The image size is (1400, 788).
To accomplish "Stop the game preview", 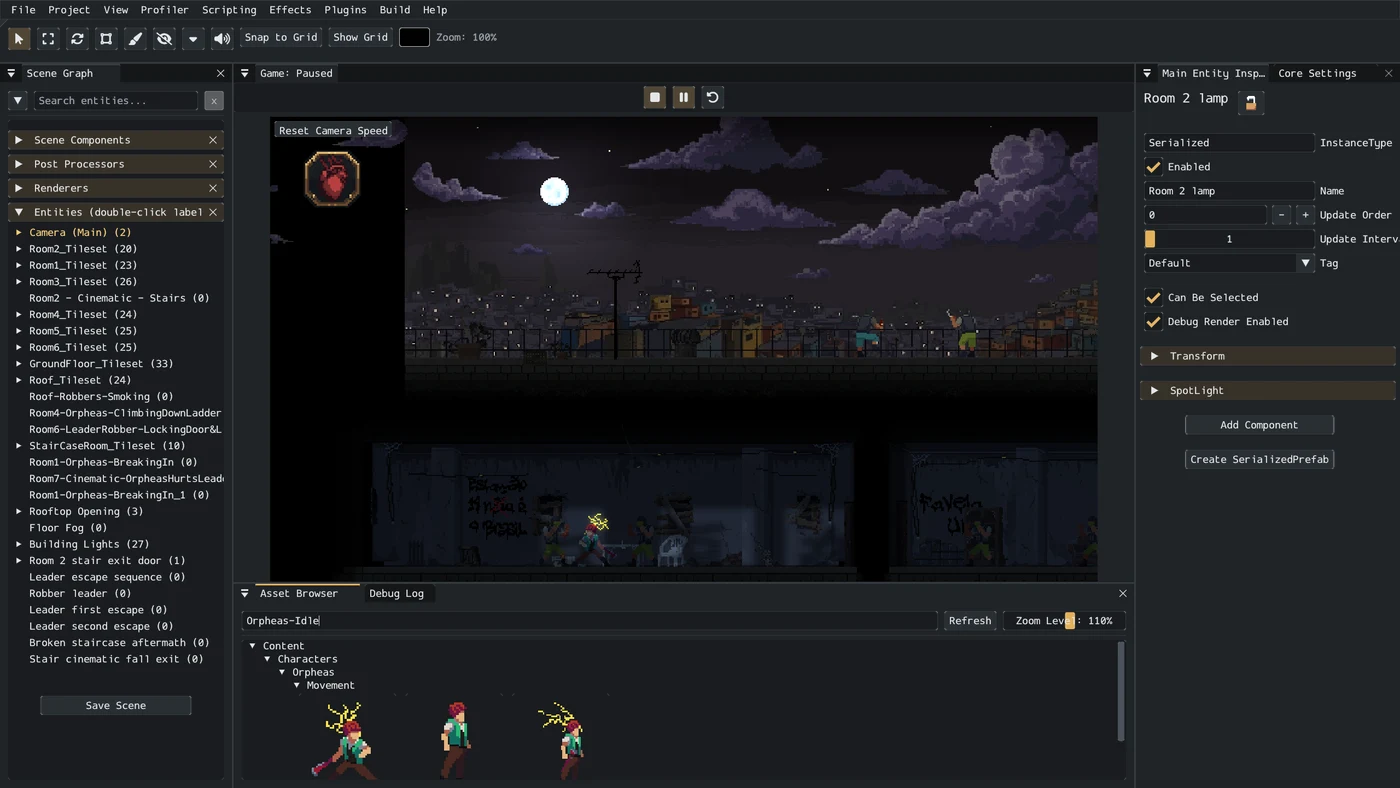I will tap(655, 97).
